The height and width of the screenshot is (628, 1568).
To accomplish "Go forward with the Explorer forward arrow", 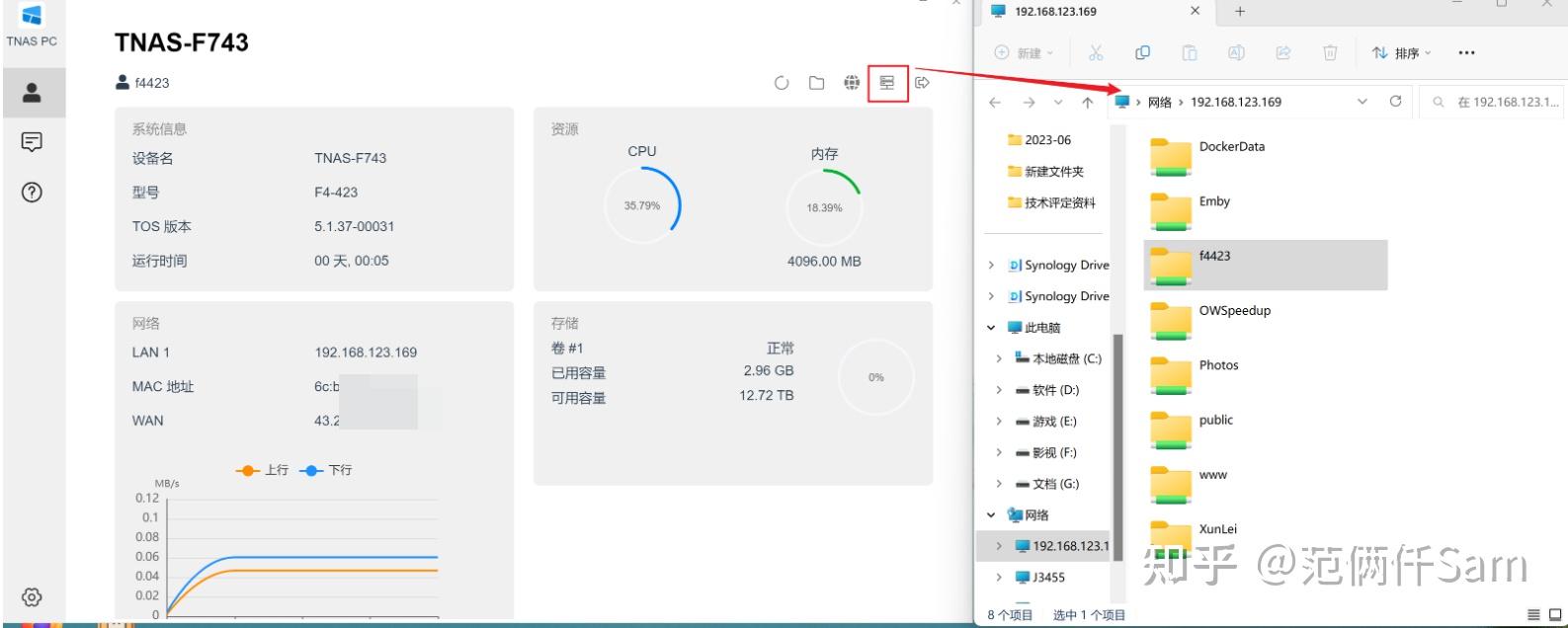I will (1030, 102).
